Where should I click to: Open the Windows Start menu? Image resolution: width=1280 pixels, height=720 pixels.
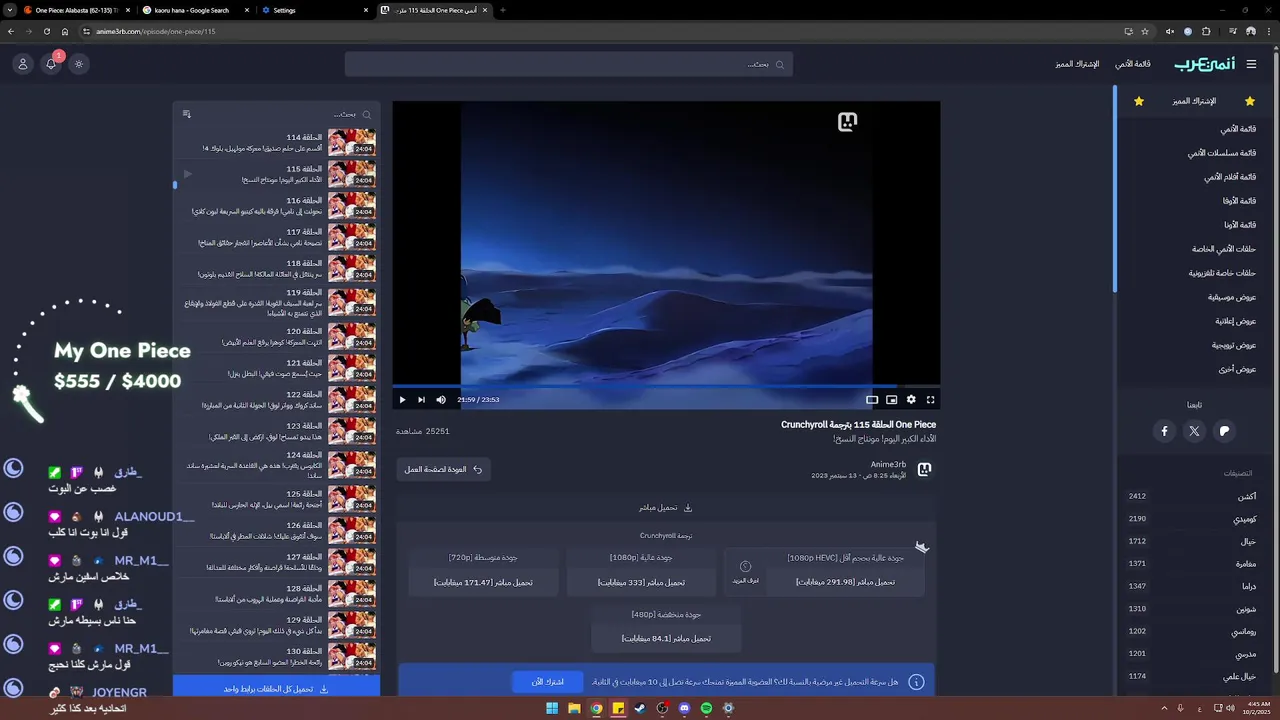click(x=551, y=708)
